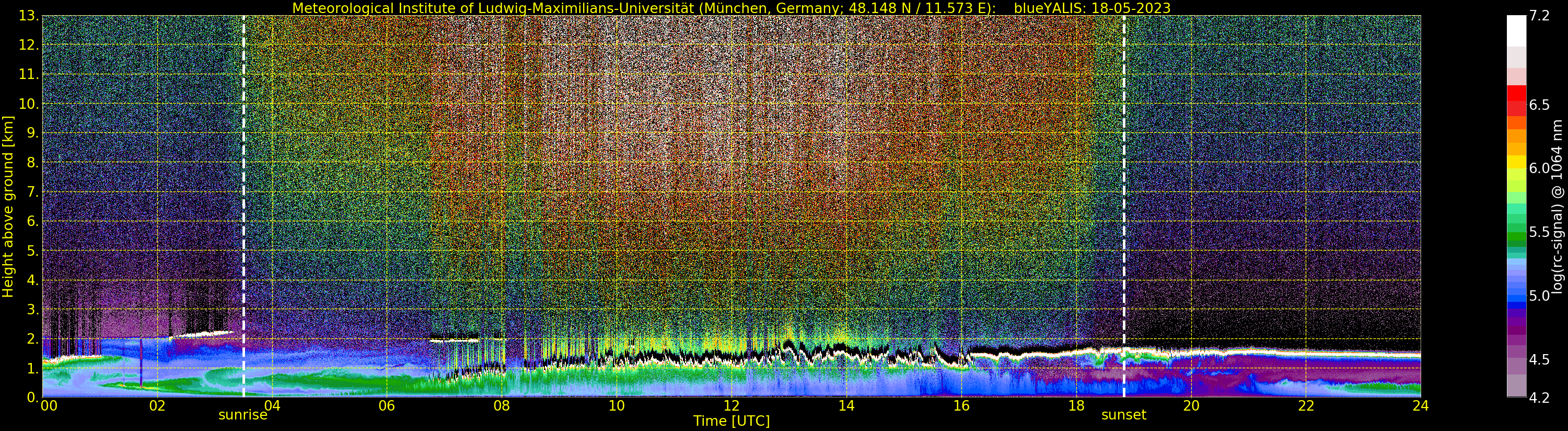Click the colorbar value '6.0'
This screenshot has width=1568, height=431.
1539,168
